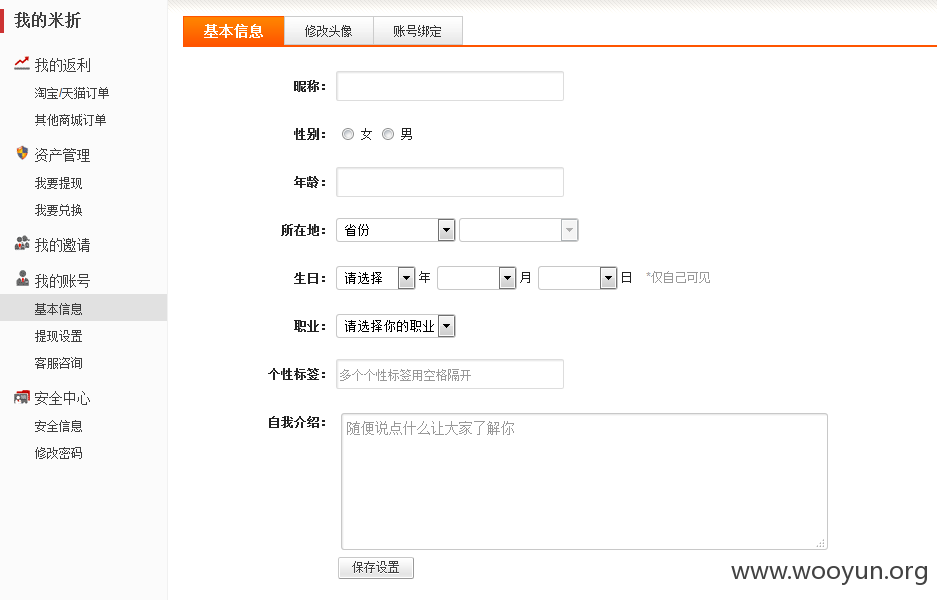This screenshot has height=600, width=937.
Task: Click the 我的返利 chart icon
Action: pyautogui.click(x=22, y=63)
